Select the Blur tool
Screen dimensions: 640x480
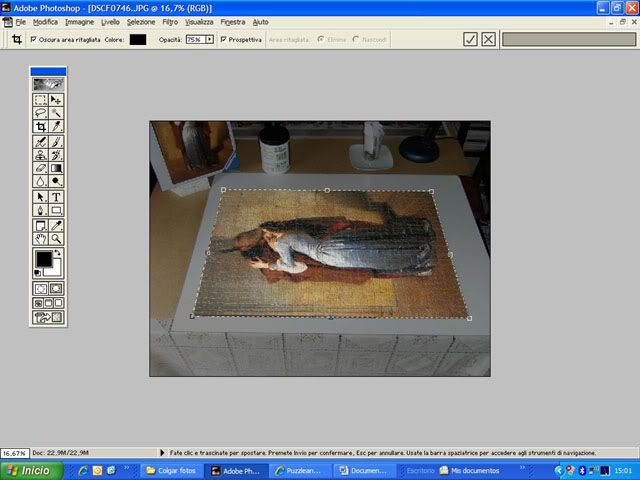pyautogui.click(x=40, y=181)
